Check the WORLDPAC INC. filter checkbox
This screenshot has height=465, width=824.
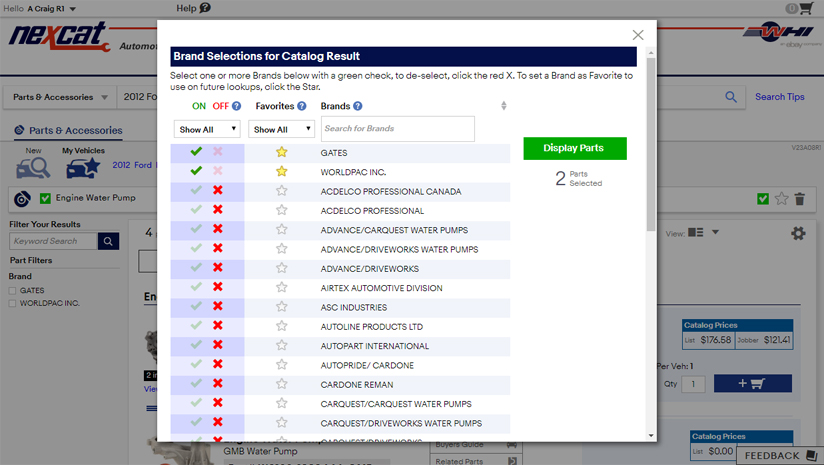(x=12, y=303)
